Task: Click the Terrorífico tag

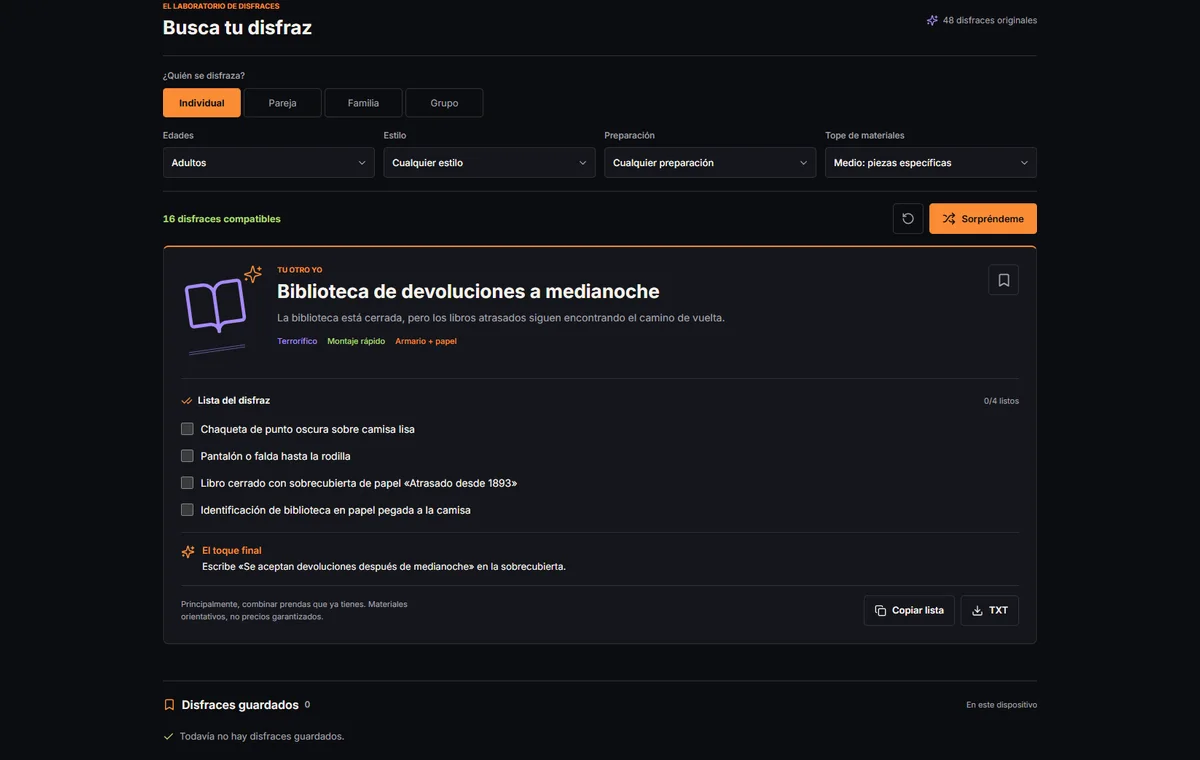Action: 297,341
